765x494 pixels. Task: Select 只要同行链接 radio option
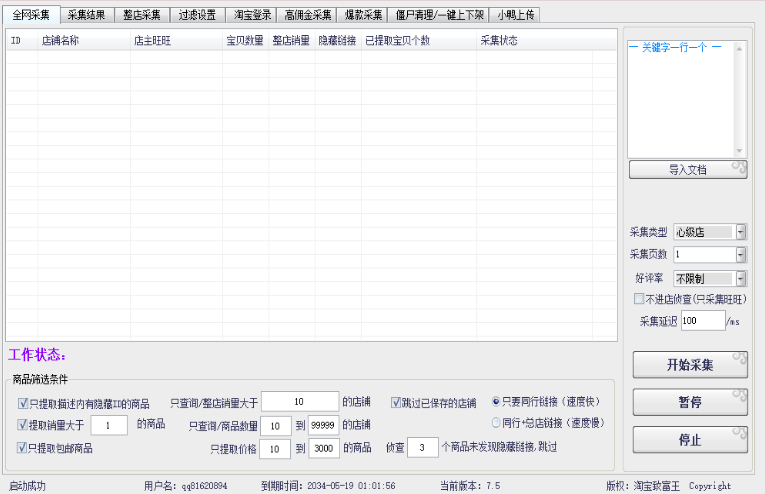[x=496, y=401]
